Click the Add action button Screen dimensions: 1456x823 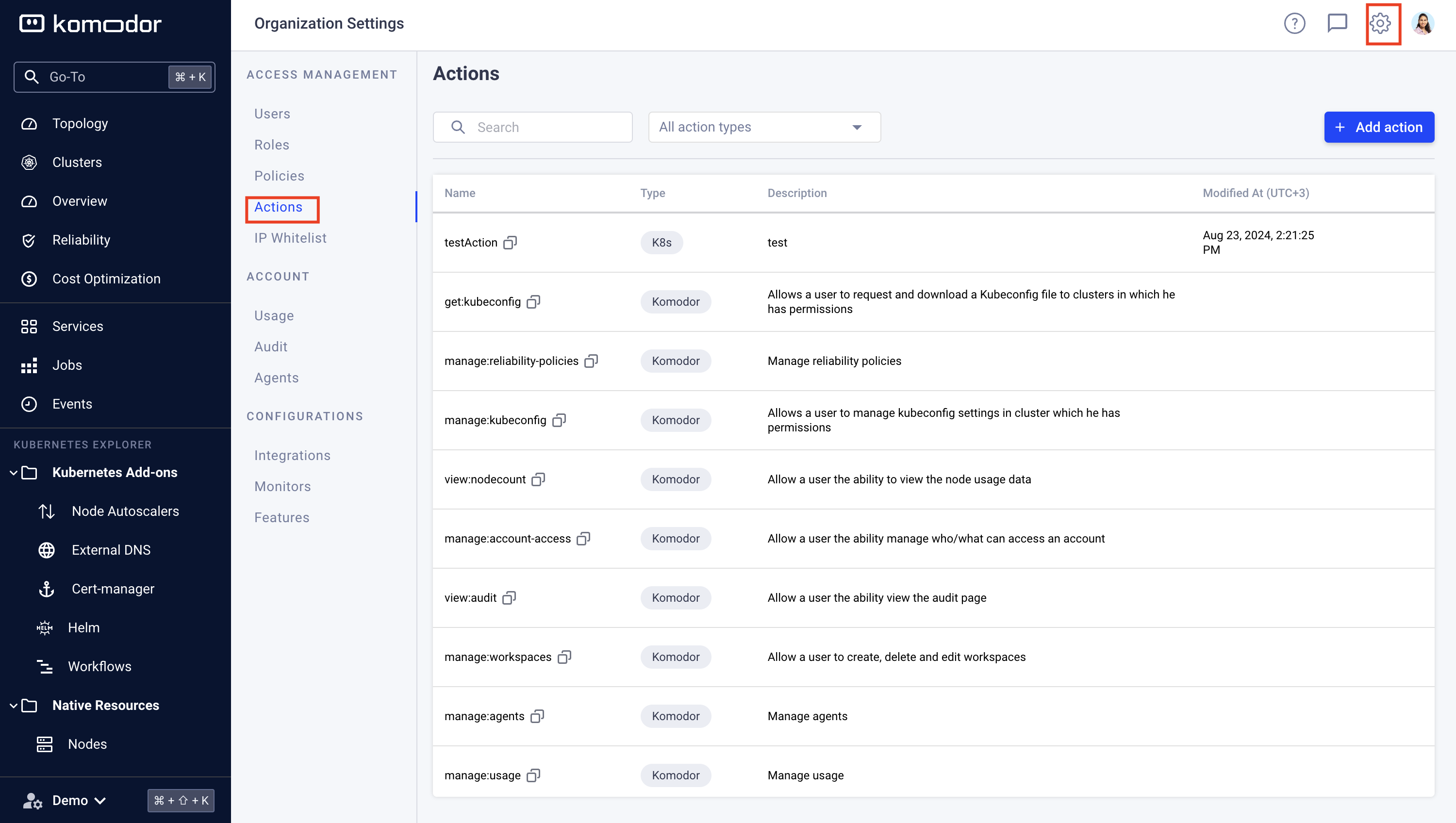[1378, 127]
